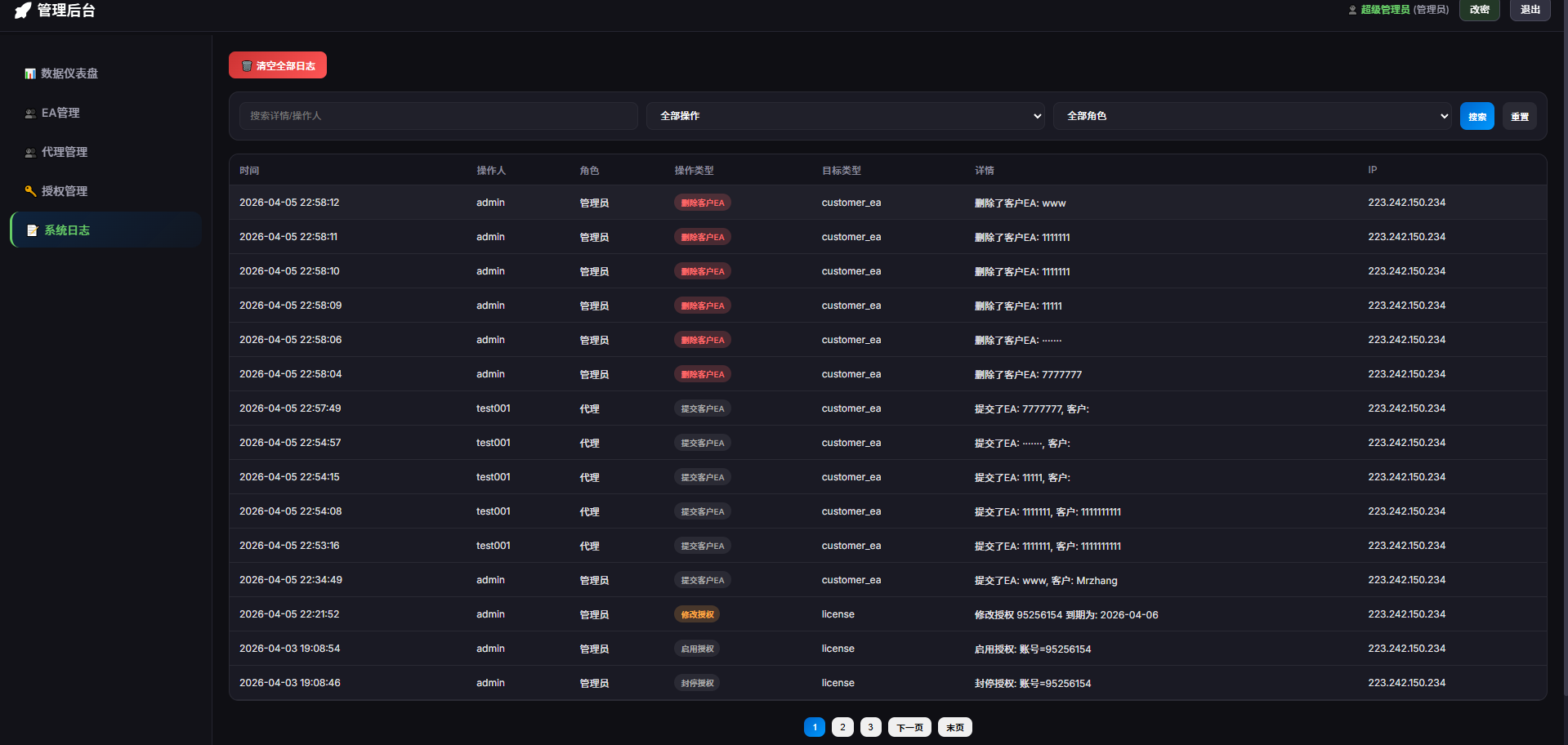Click admin operator in the 22:58:10 row
The height and width of the screenshot is (745, 1568).
[490, 271]
